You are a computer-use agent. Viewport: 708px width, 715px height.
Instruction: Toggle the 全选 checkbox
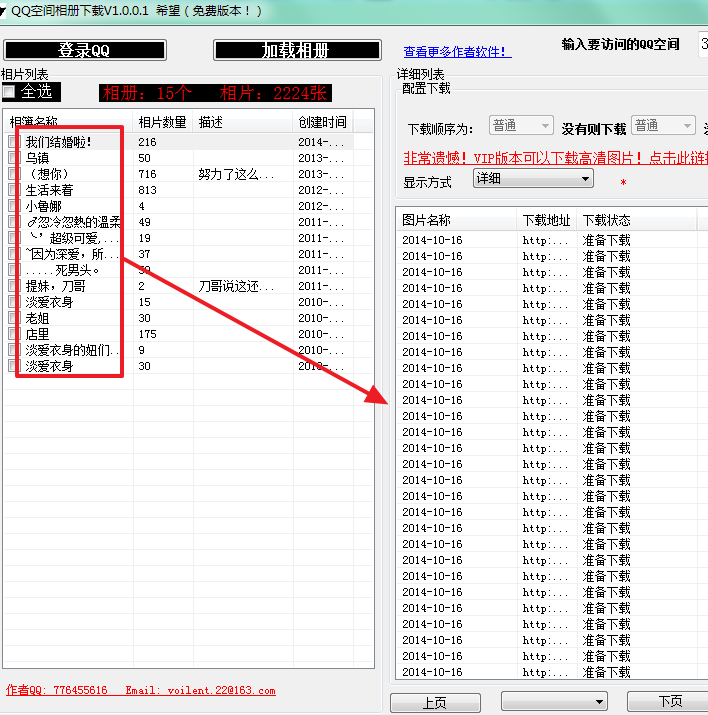[9, 92]
